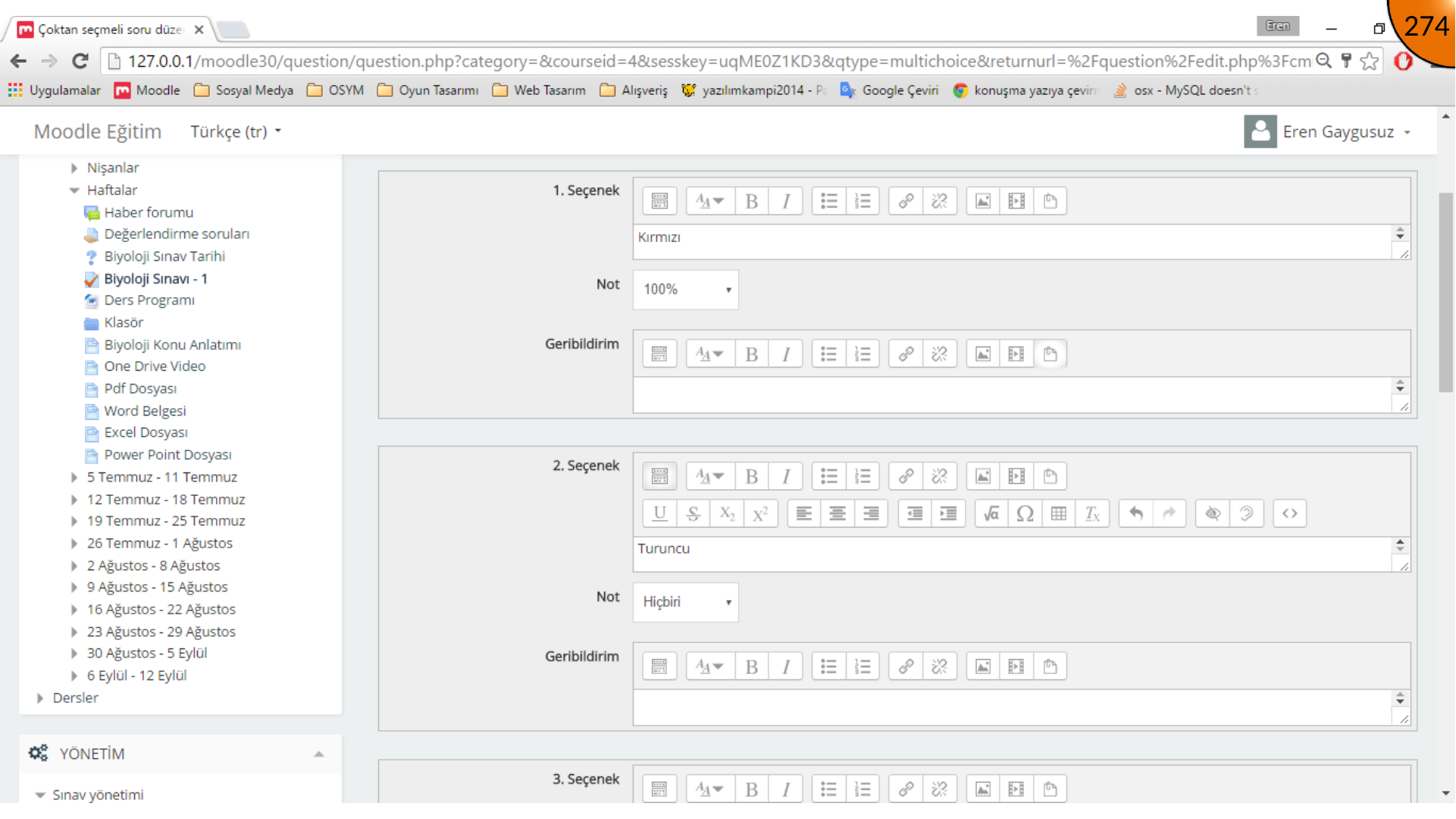Click Underline in the 2. Seçenek editor

point(659,513)
